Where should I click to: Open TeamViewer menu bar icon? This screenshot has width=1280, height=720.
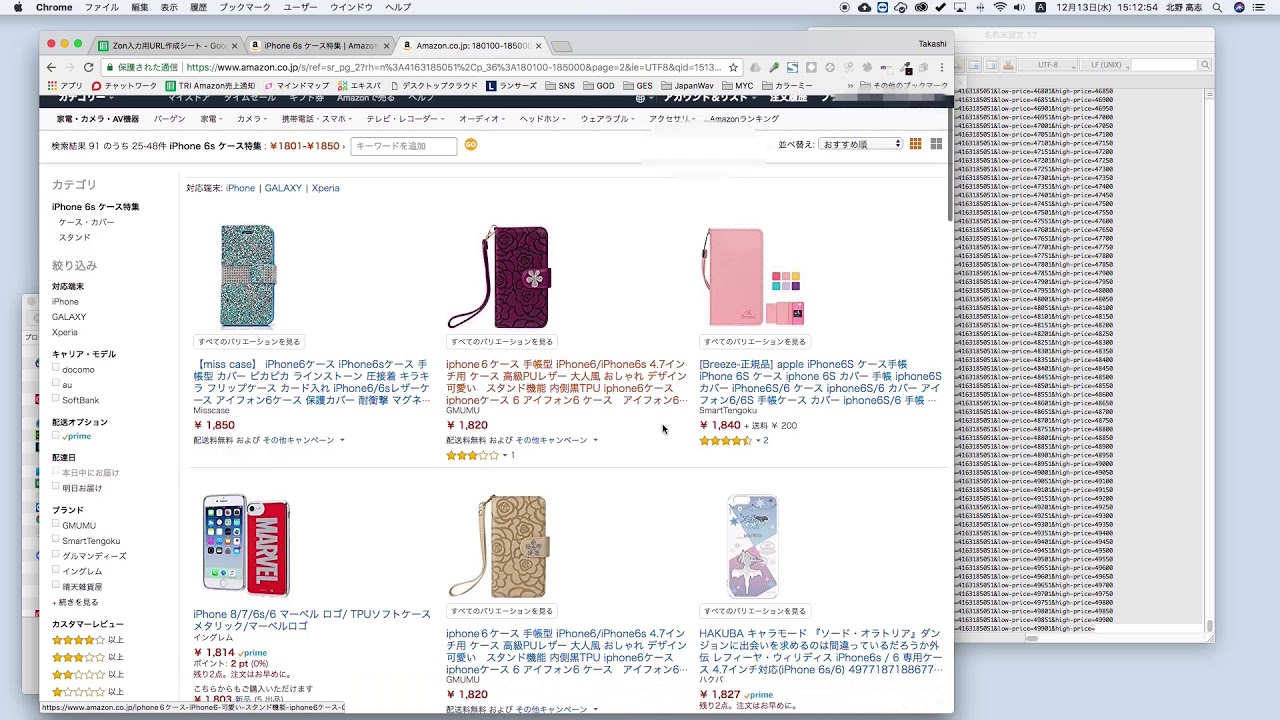(882, 7)
